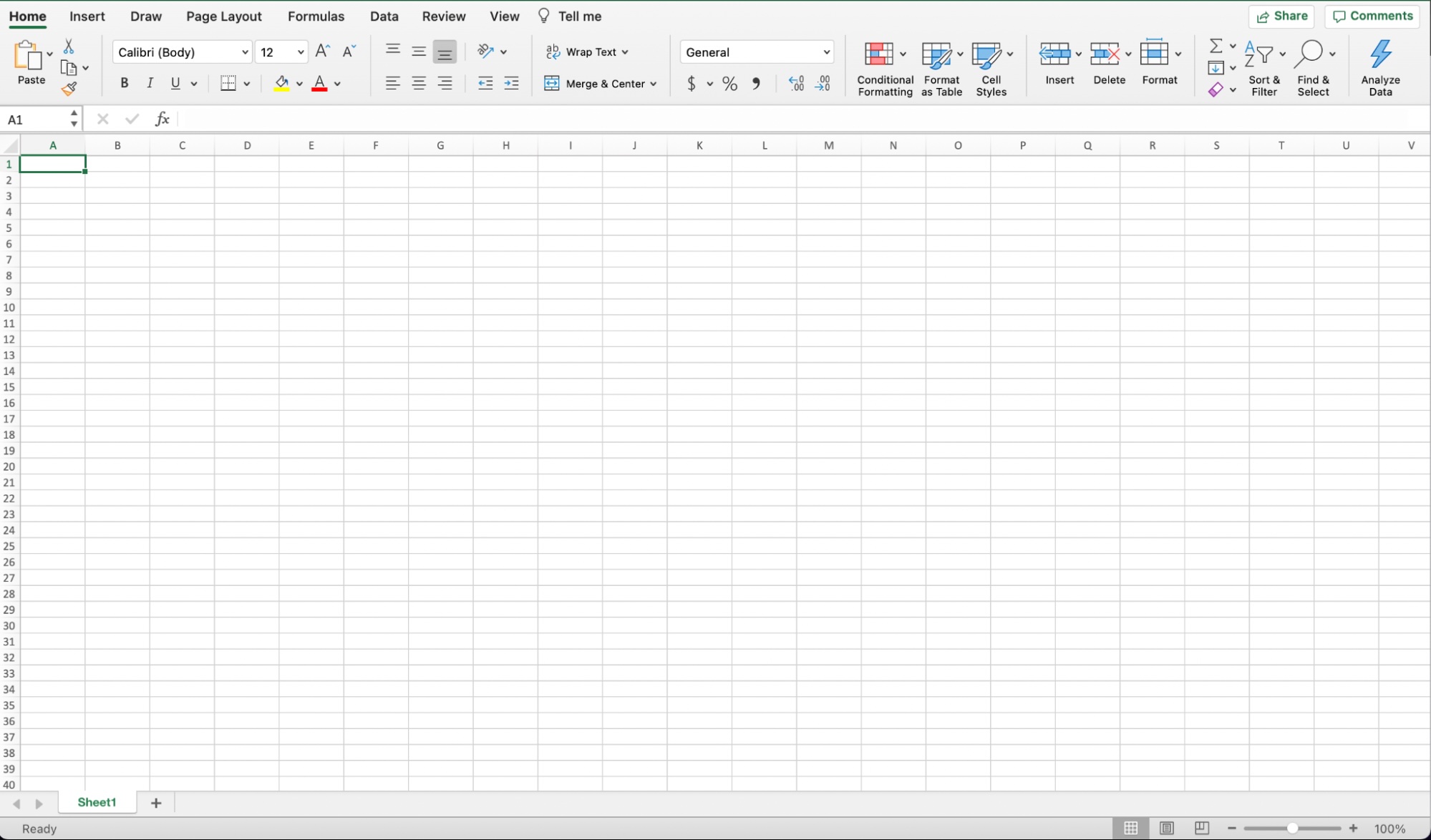This screenshot has height=840, width=1431.
Task: Click Increase Decimal icon
Action: [x=796, y=84]
